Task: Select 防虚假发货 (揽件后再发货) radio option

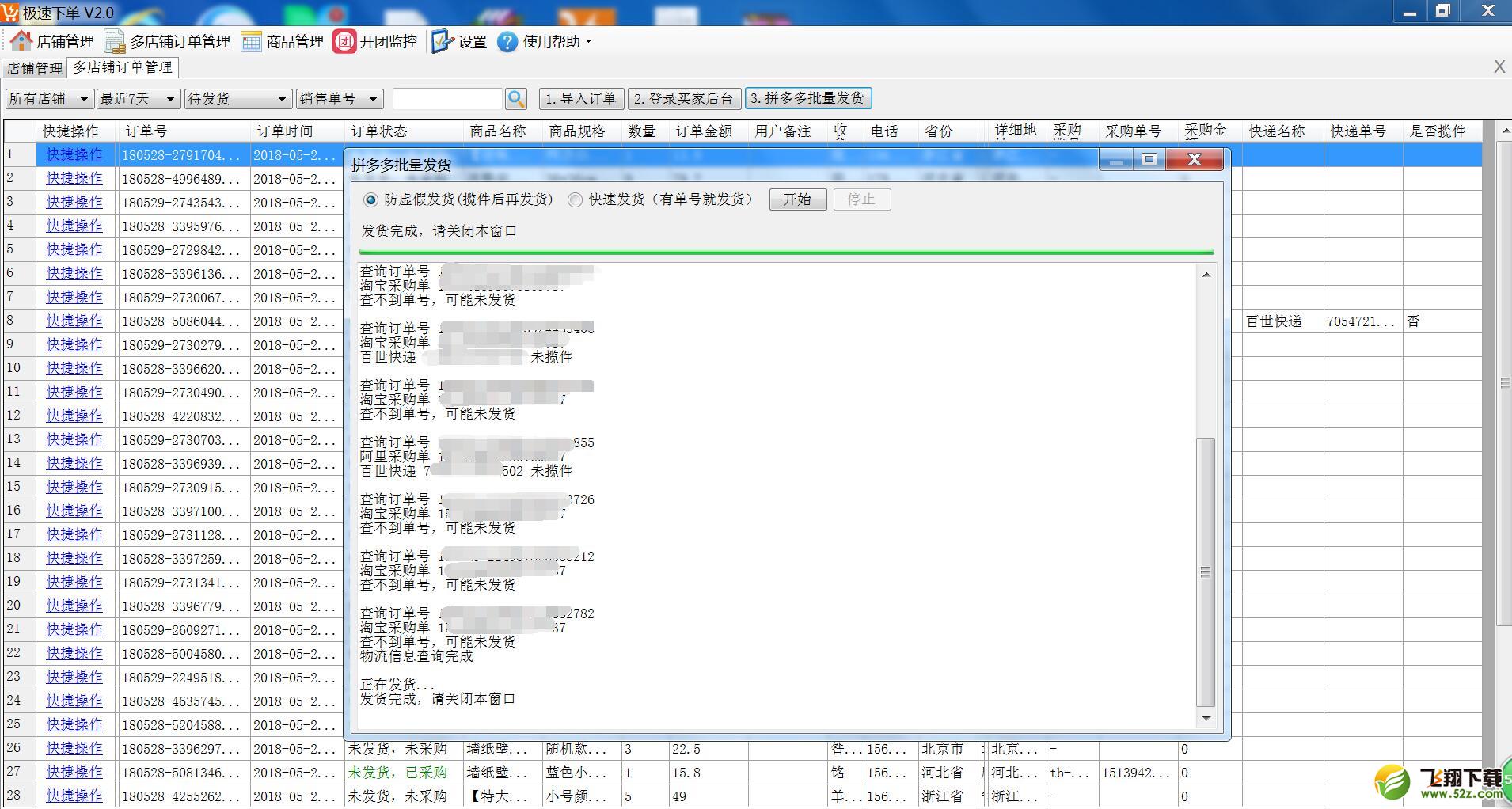Action: tap(370, 199)
